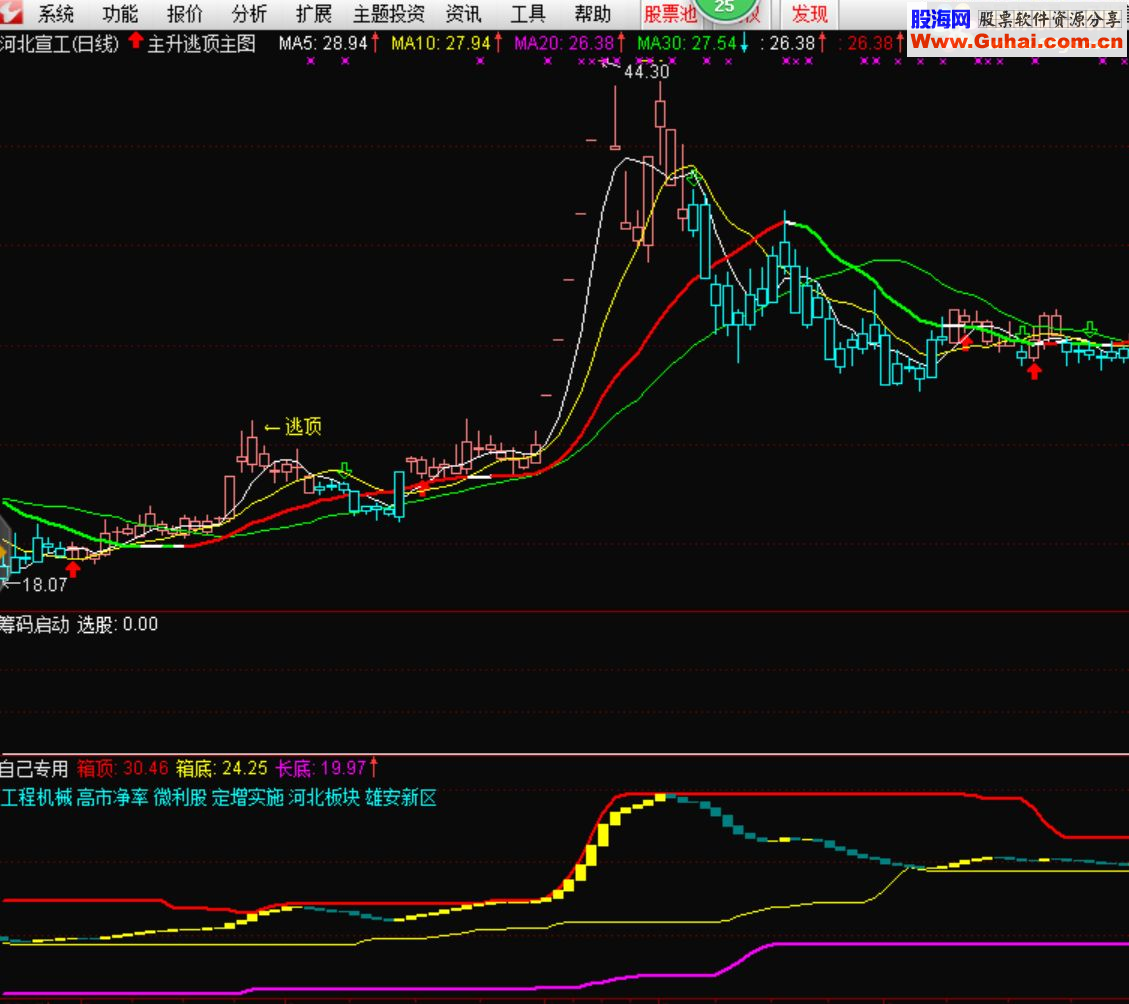This screenshot has width=1129, height=1004.
Task: Open the 帮助 menu
Action: pyautogui.click(x=593, y=14)
